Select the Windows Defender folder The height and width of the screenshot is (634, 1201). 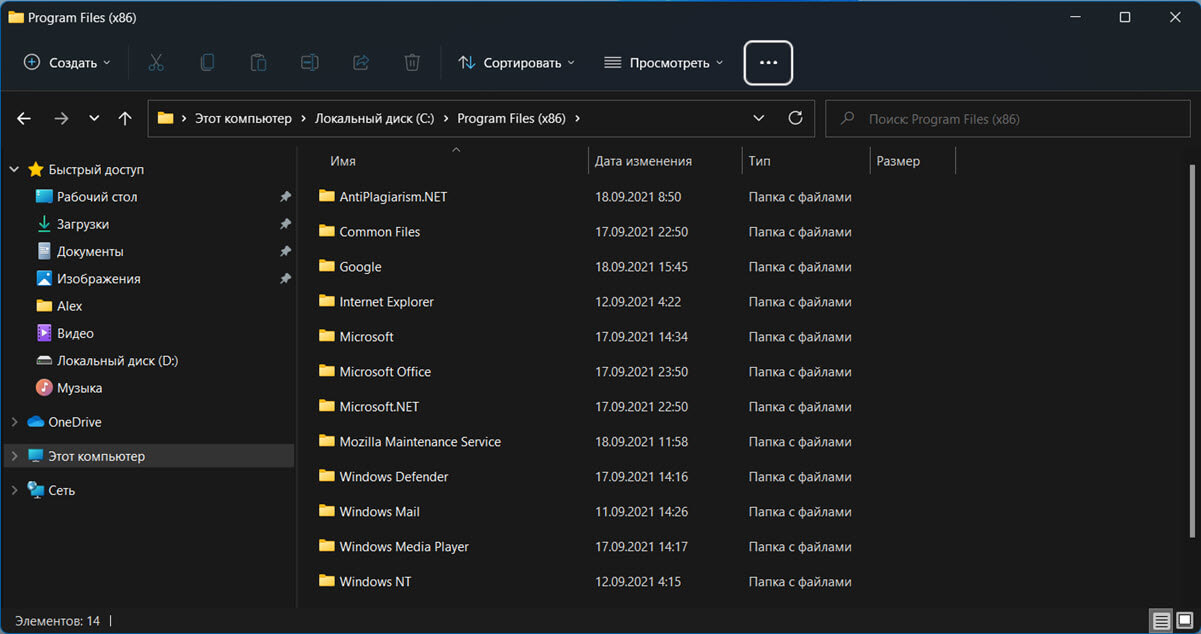[394, 476]
